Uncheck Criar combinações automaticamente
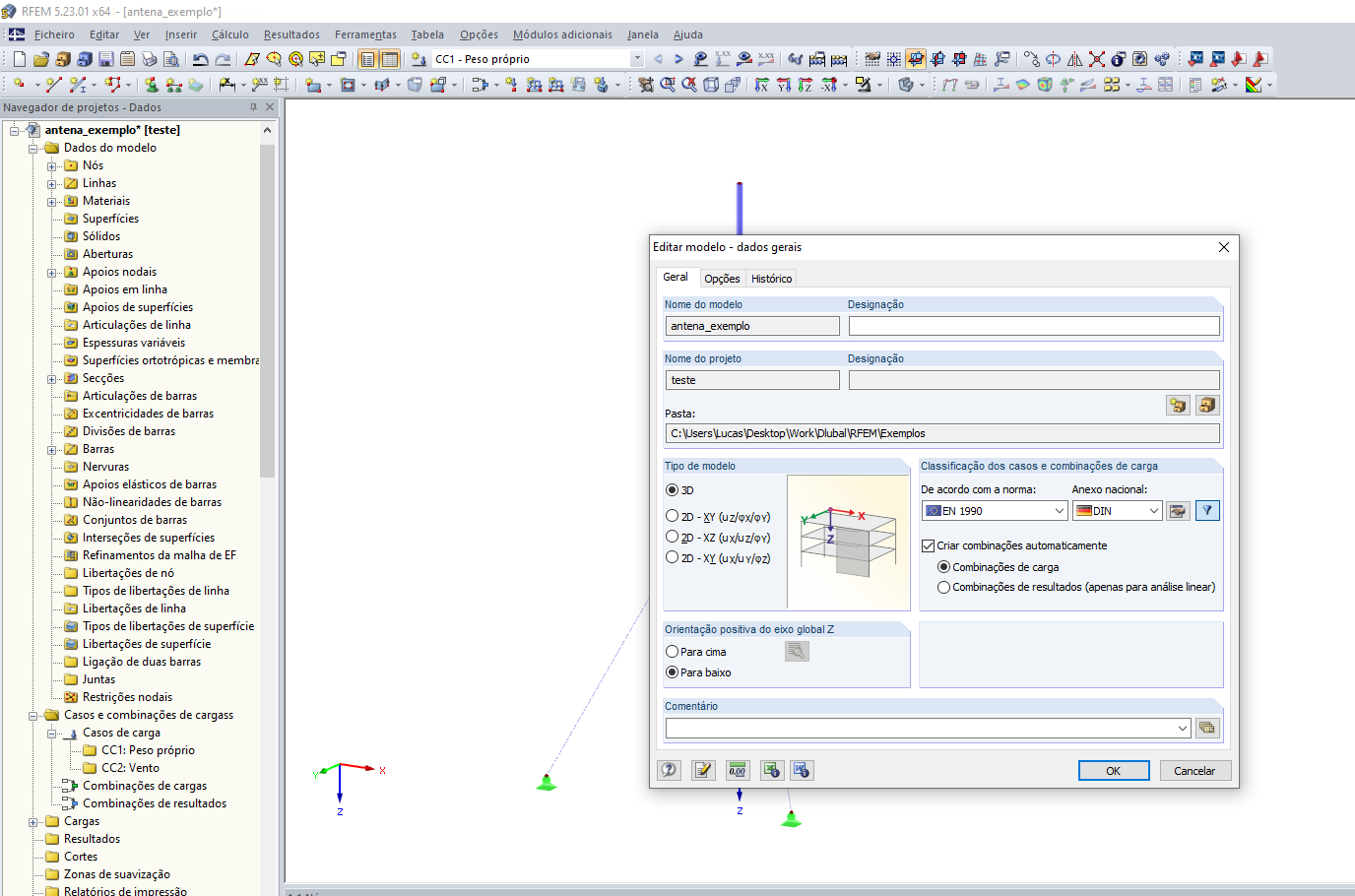This screenshot has height=896, width=1355. pyautogui.click(x=928, y=545)
